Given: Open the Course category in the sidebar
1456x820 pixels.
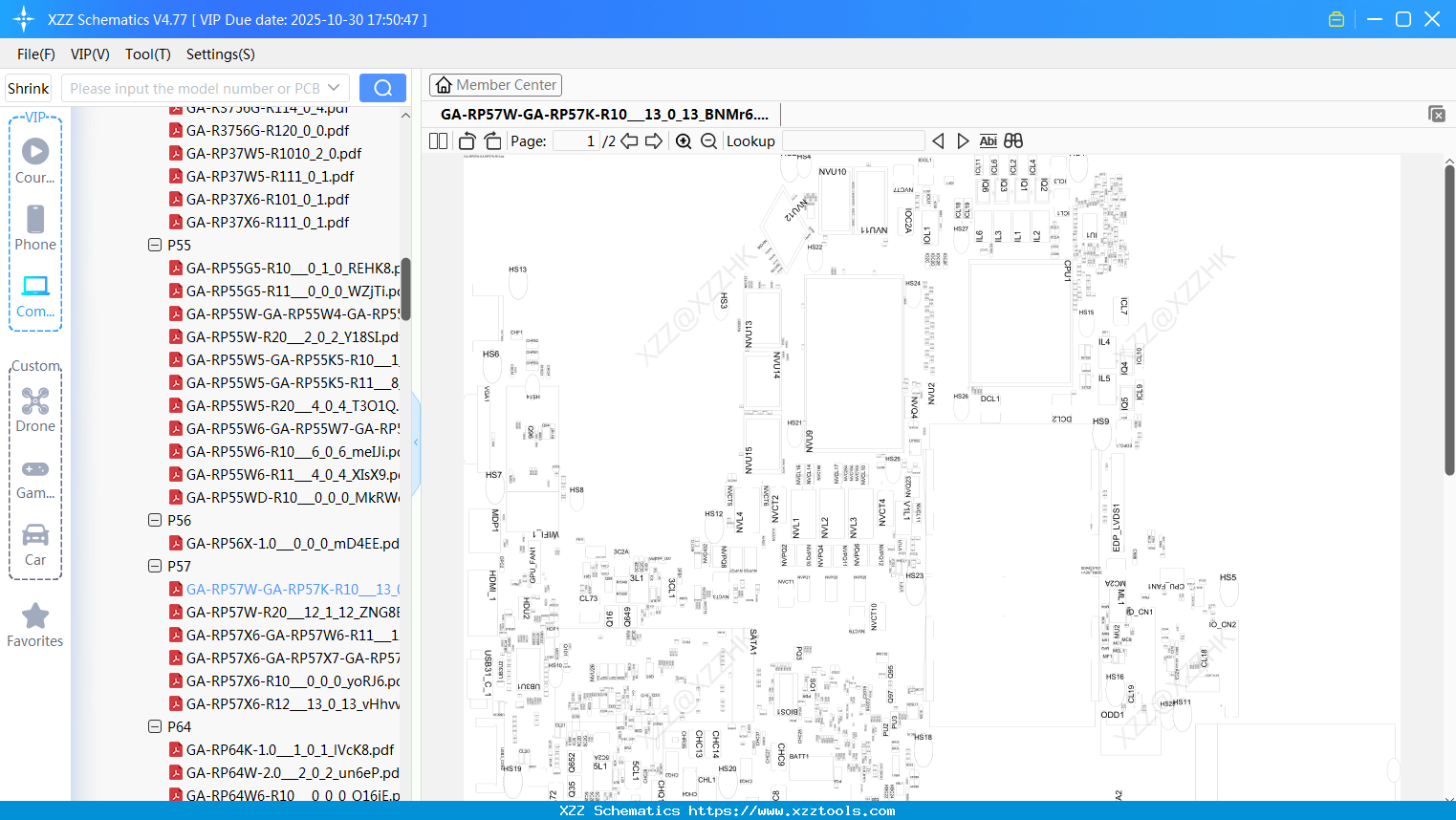Looking at the screenshot, I should pyautogui.click(x=35, y=161).
